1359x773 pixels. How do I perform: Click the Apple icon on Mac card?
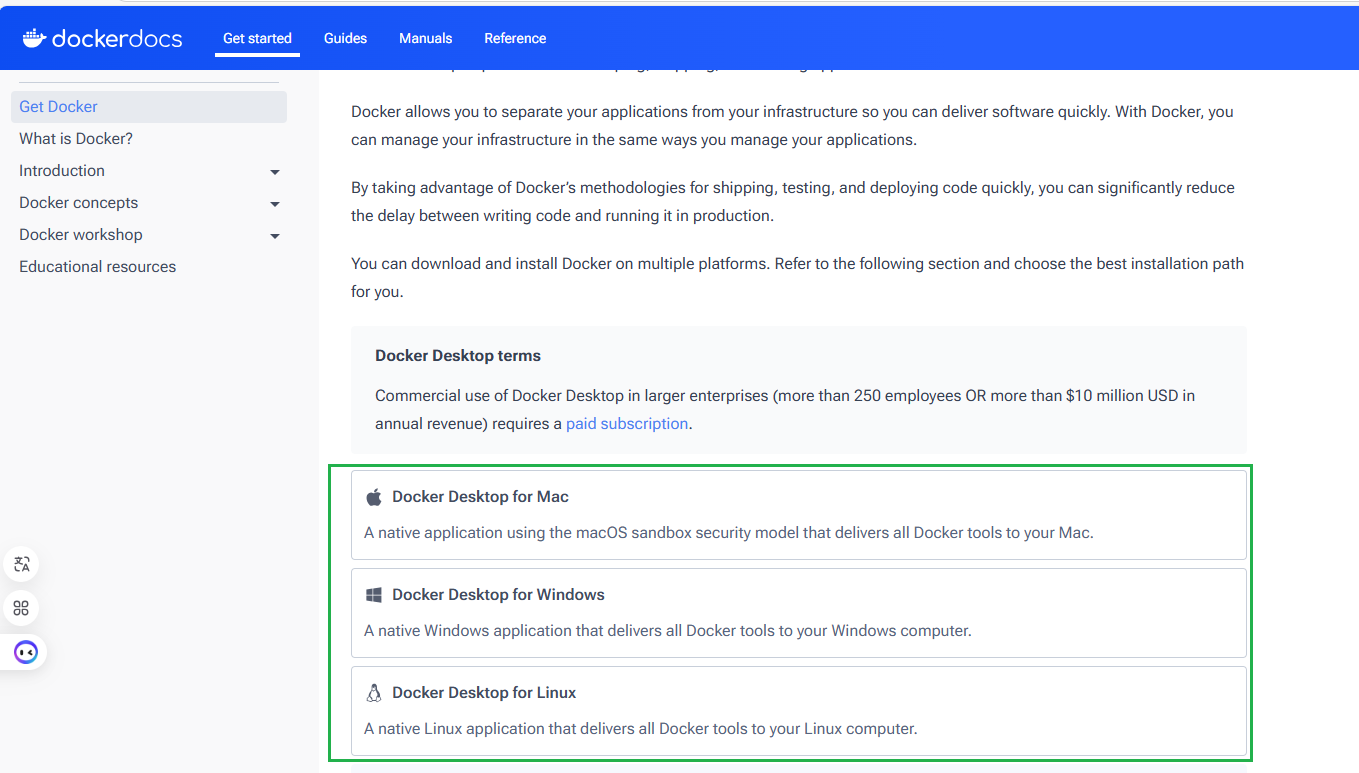[x=374, y=497]
